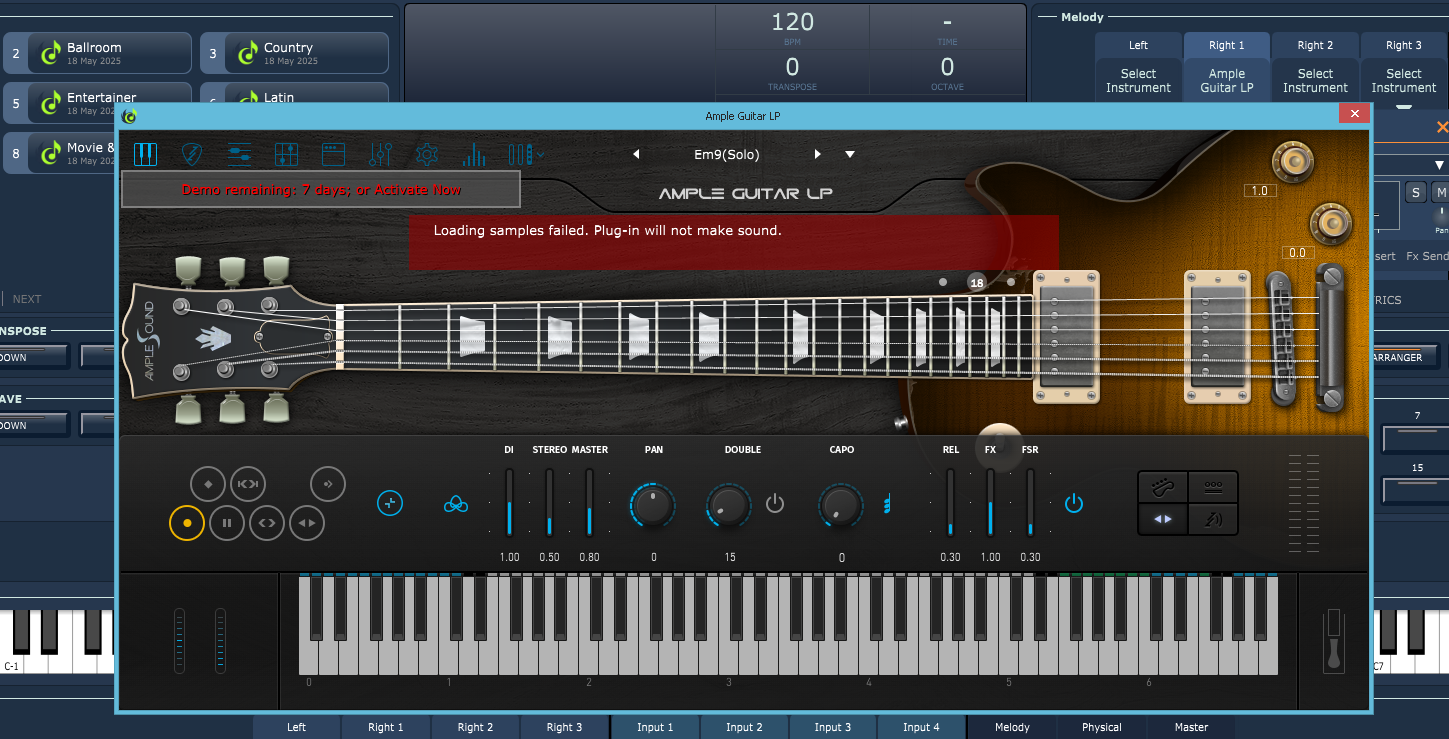
Task: Toggle the dot-with-arrow round button
Action: [x=327, y=484]
